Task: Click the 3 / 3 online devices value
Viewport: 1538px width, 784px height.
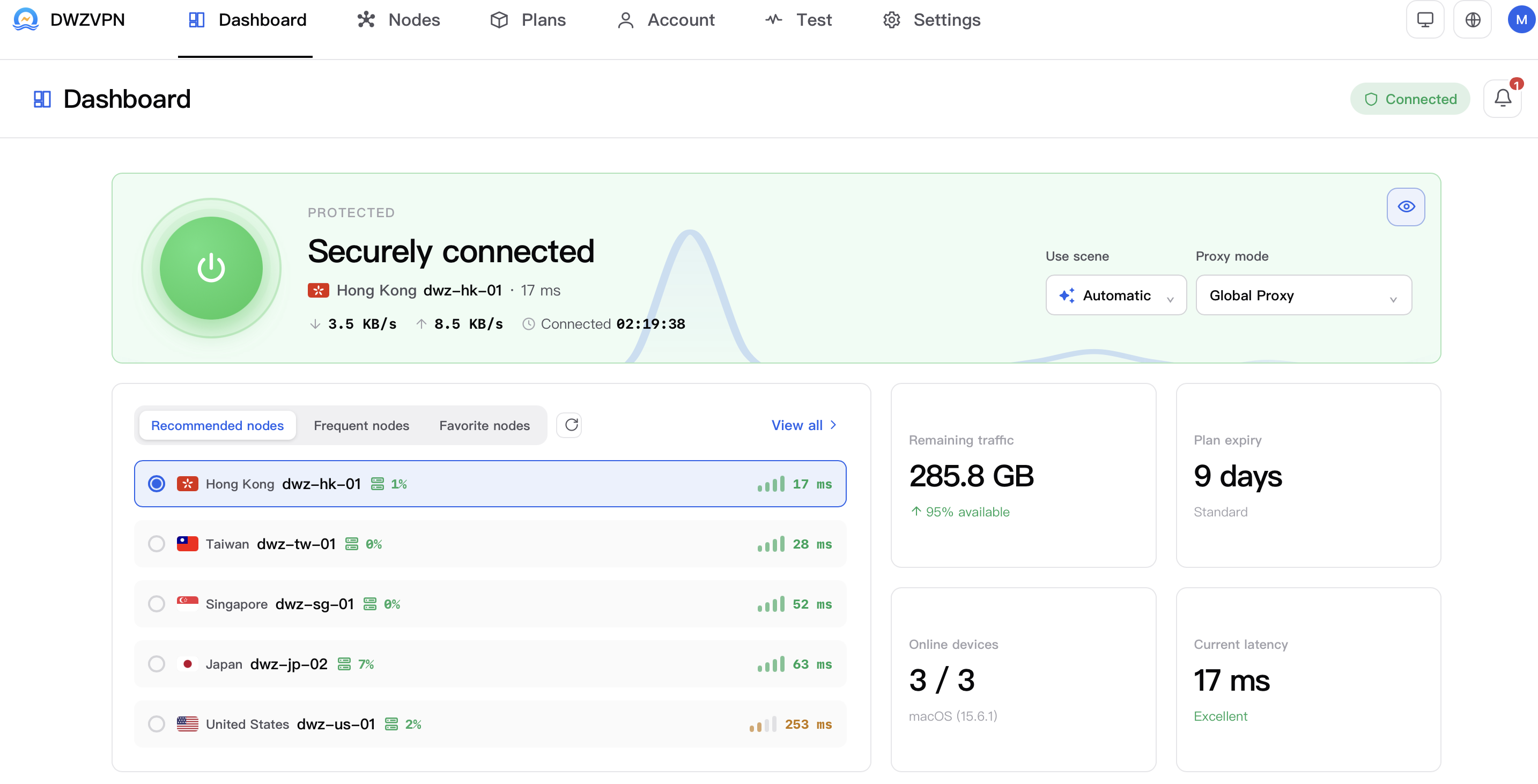Action: pos(942,680)
